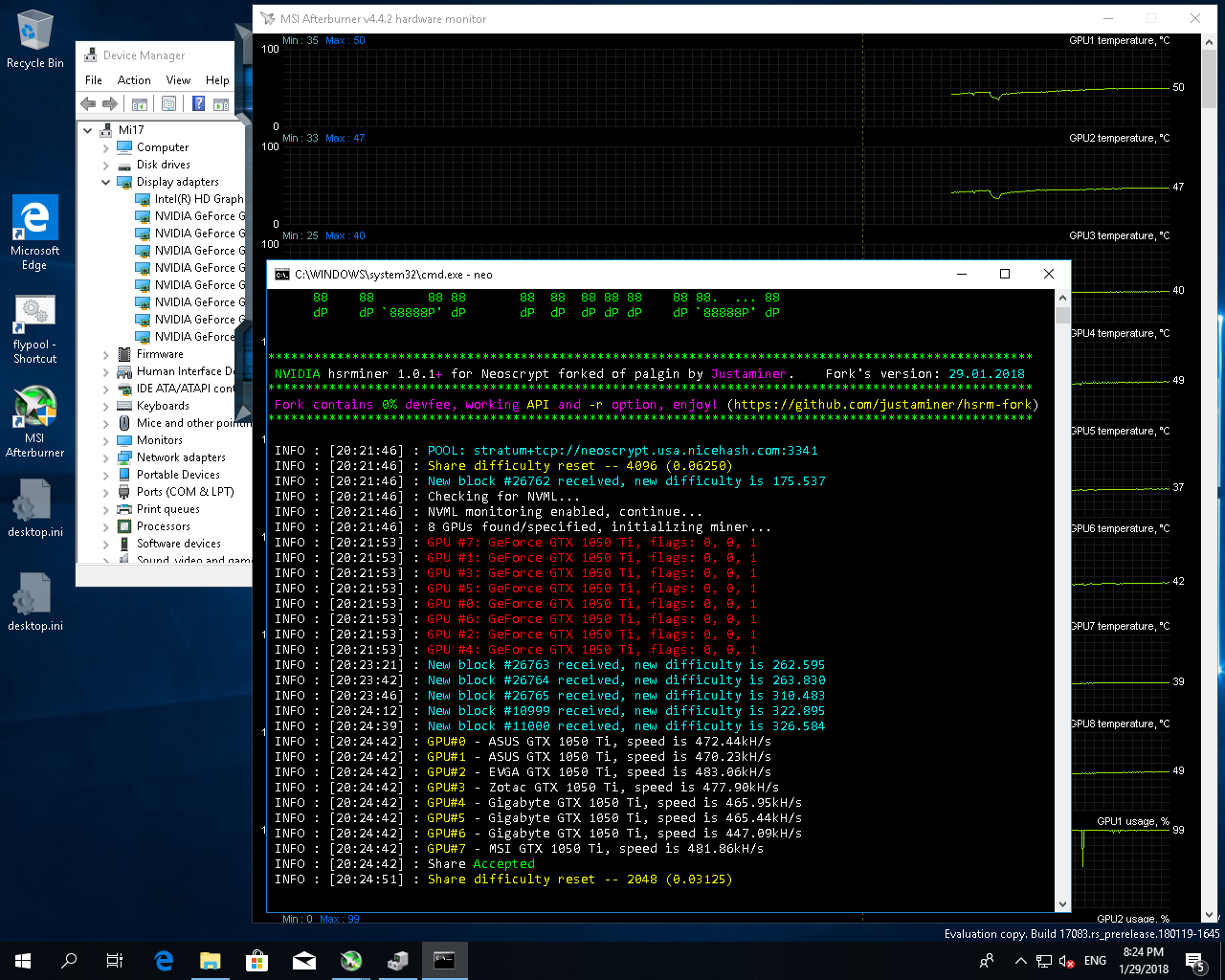Open taskbar Search magnifier
This screenshot has height=980, width=1225.
(x=69, y=961)
